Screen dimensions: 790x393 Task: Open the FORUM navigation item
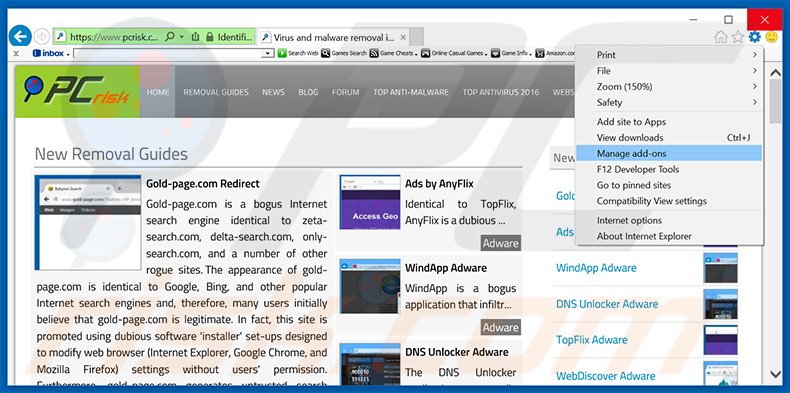point(345,92)
